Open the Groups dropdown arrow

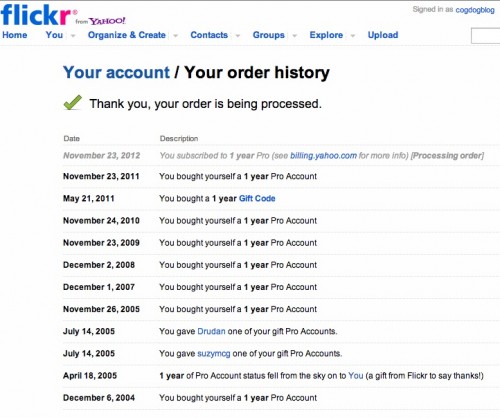click(295, 35)
